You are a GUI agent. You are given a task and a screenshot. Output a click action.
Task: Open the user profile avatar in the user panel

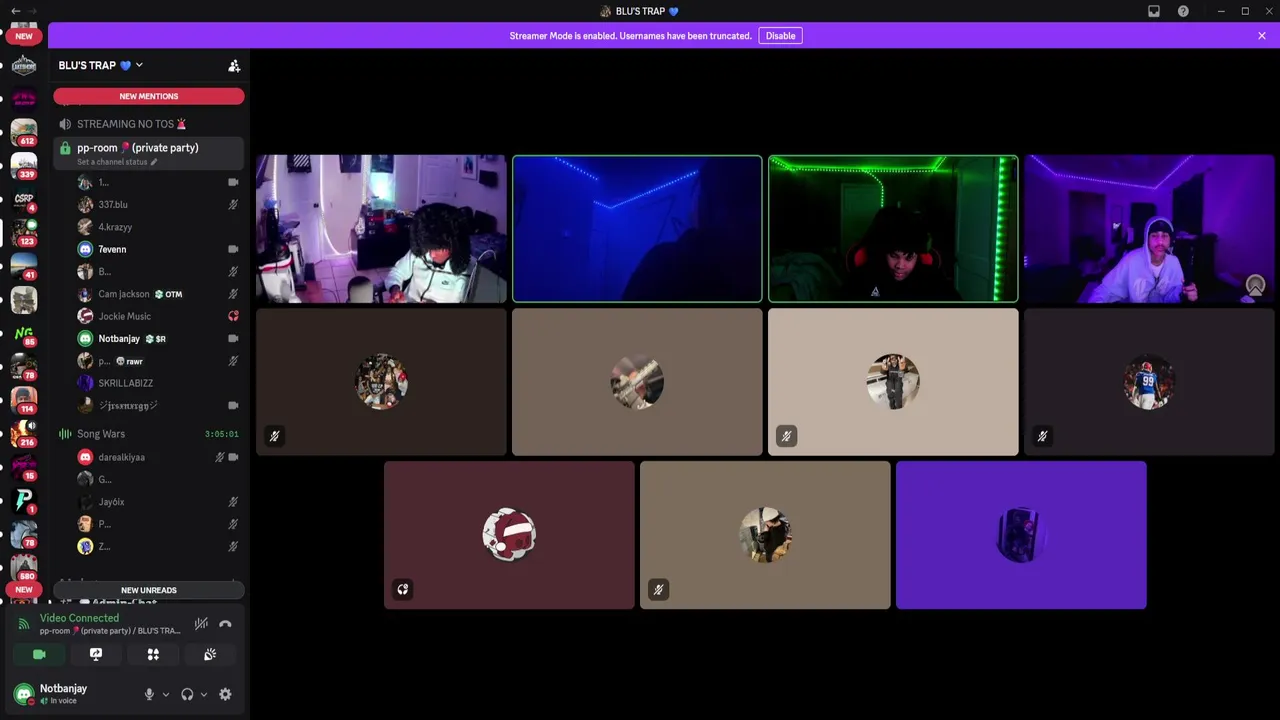(x=24, y=694)
